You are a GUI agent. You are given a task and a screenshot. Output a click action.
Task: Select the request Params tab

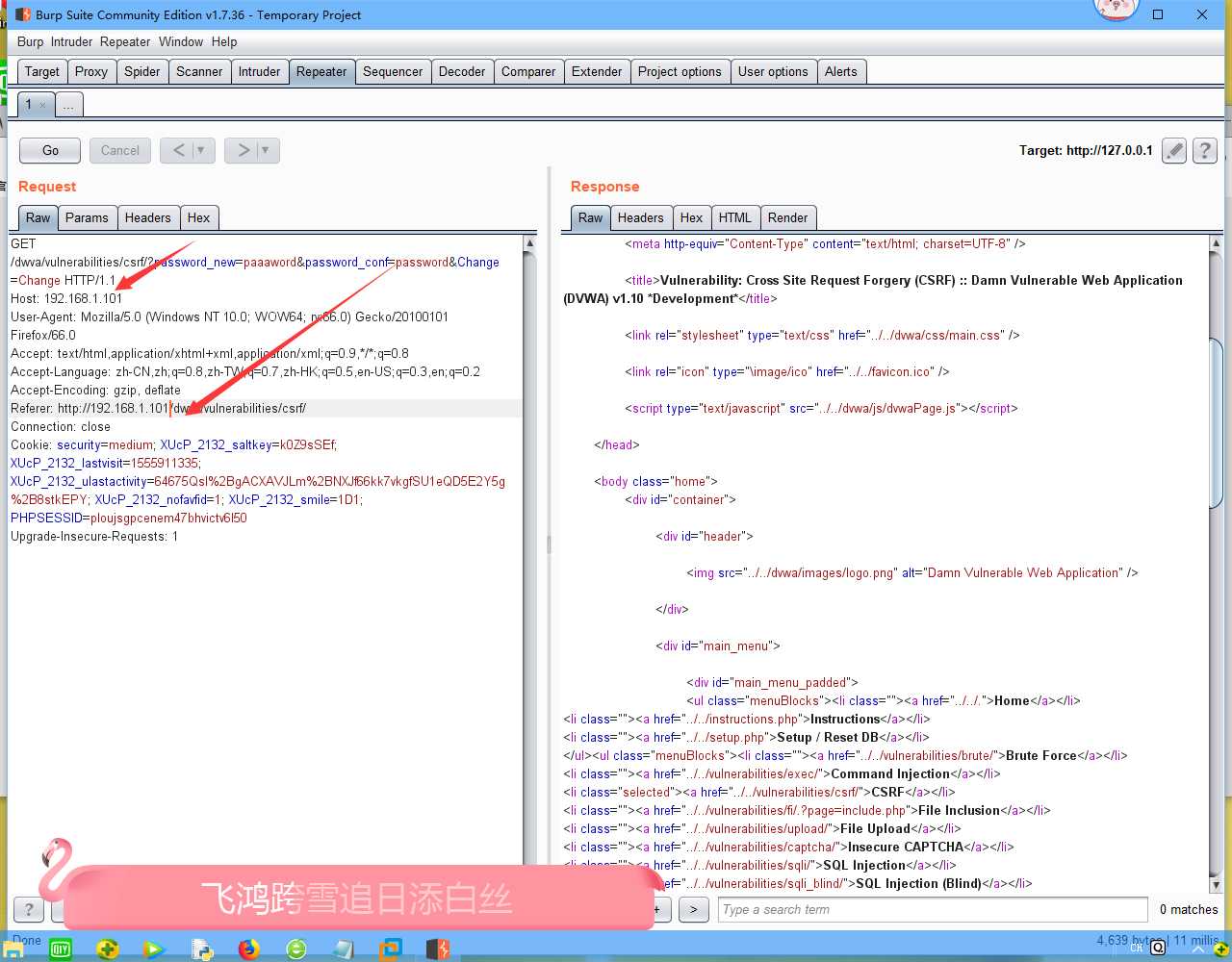[87, 217]
